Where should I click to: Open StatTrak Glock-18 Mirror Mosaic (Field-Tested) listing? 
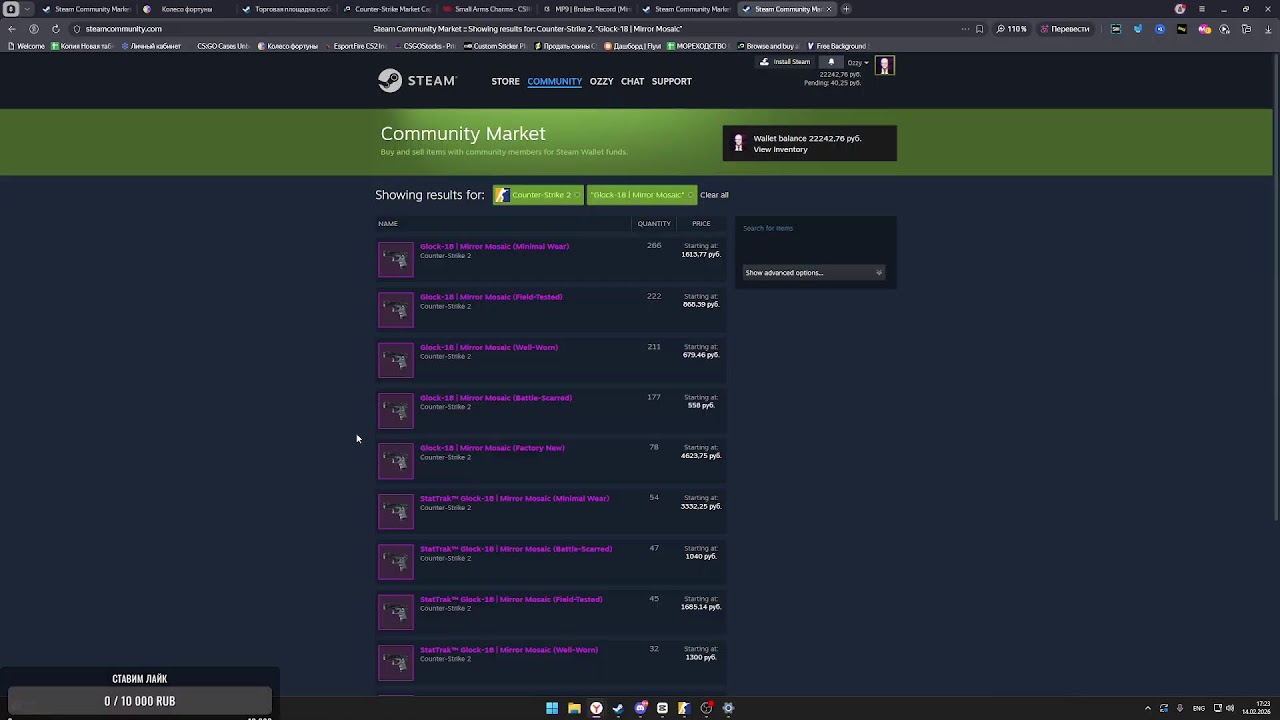[x=511, y=599]
